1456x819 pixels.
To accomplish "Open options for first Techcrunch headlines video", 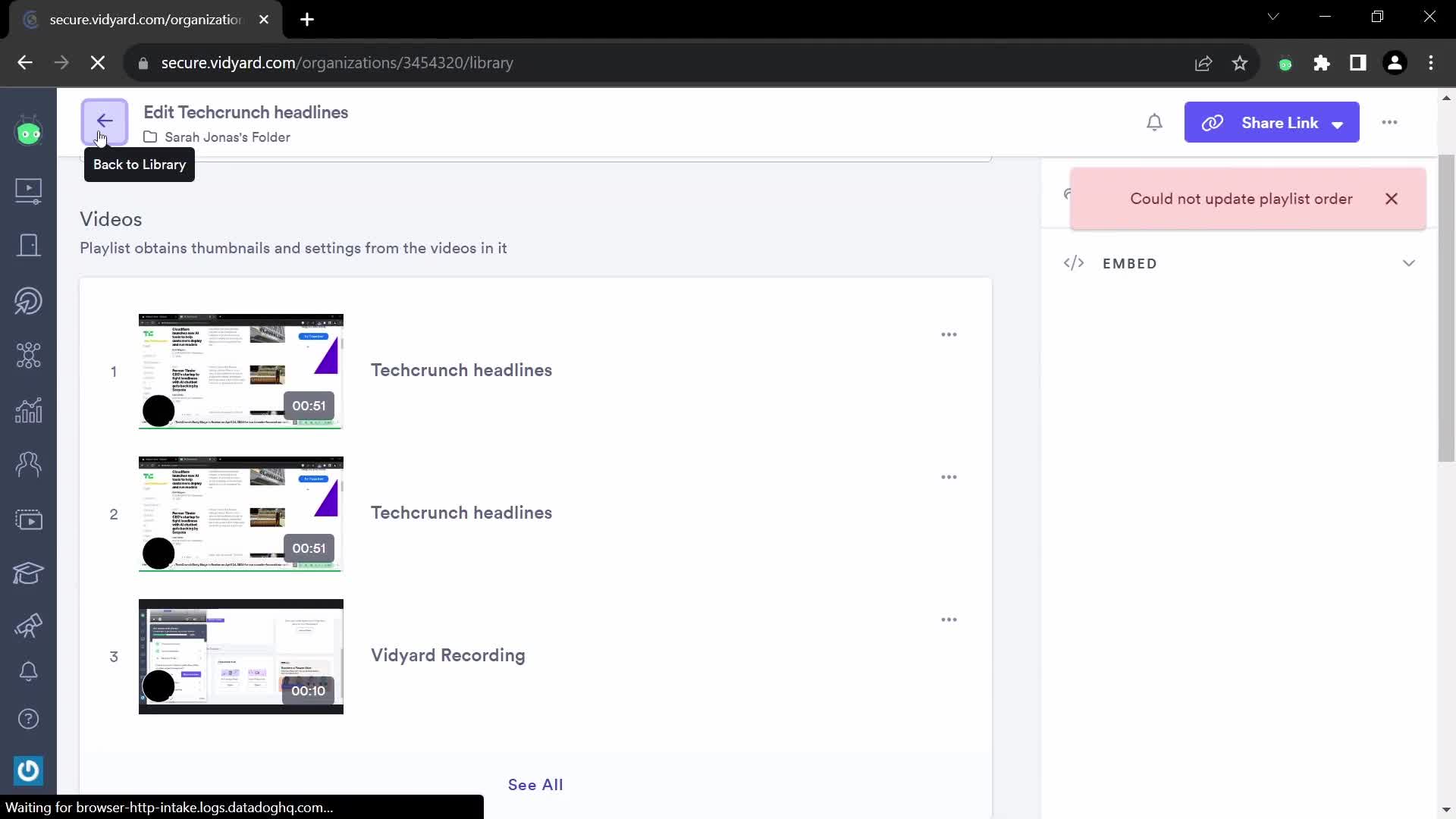I will (949, 334).
